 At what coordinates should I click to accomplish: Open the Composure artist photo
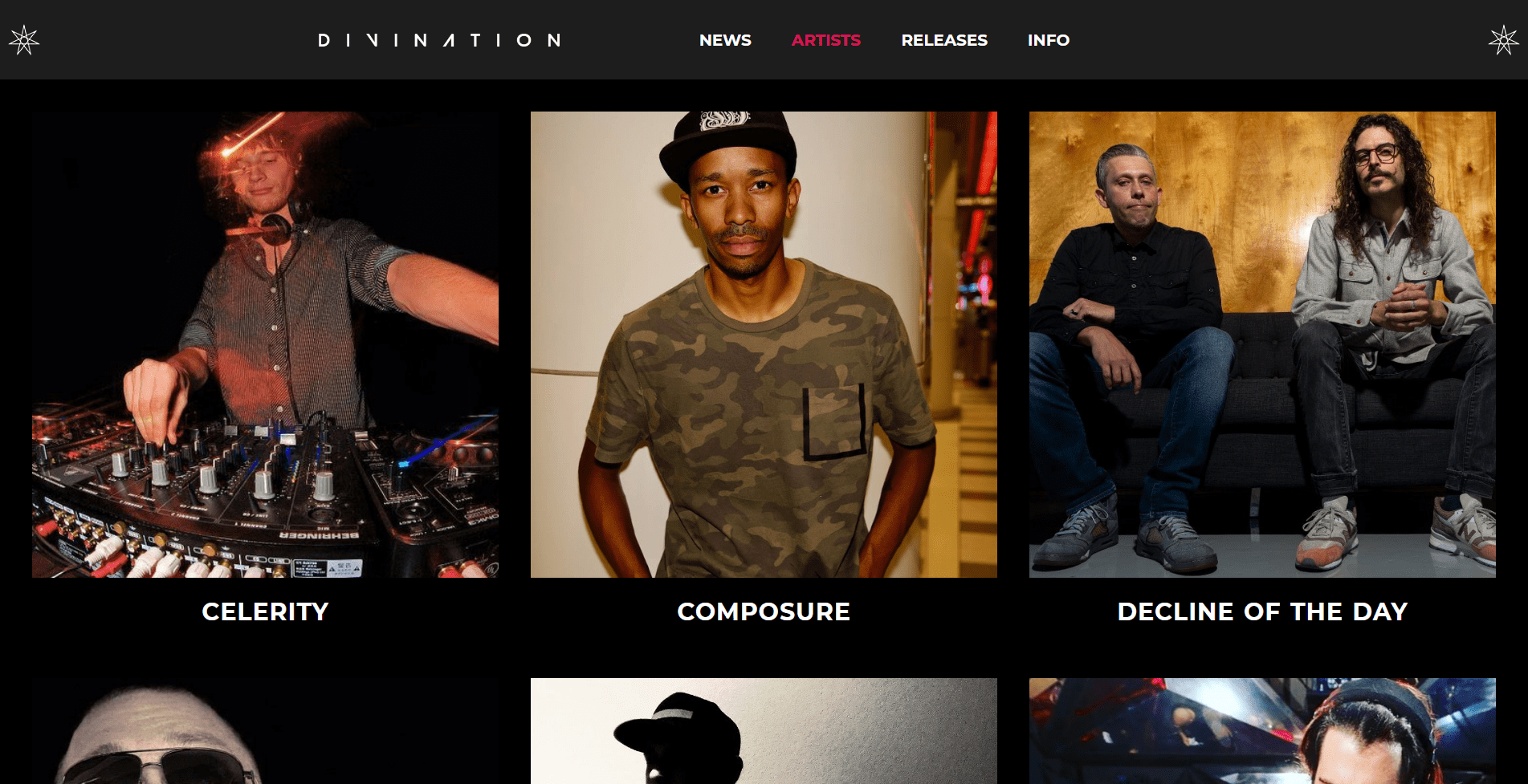point(764,344)
